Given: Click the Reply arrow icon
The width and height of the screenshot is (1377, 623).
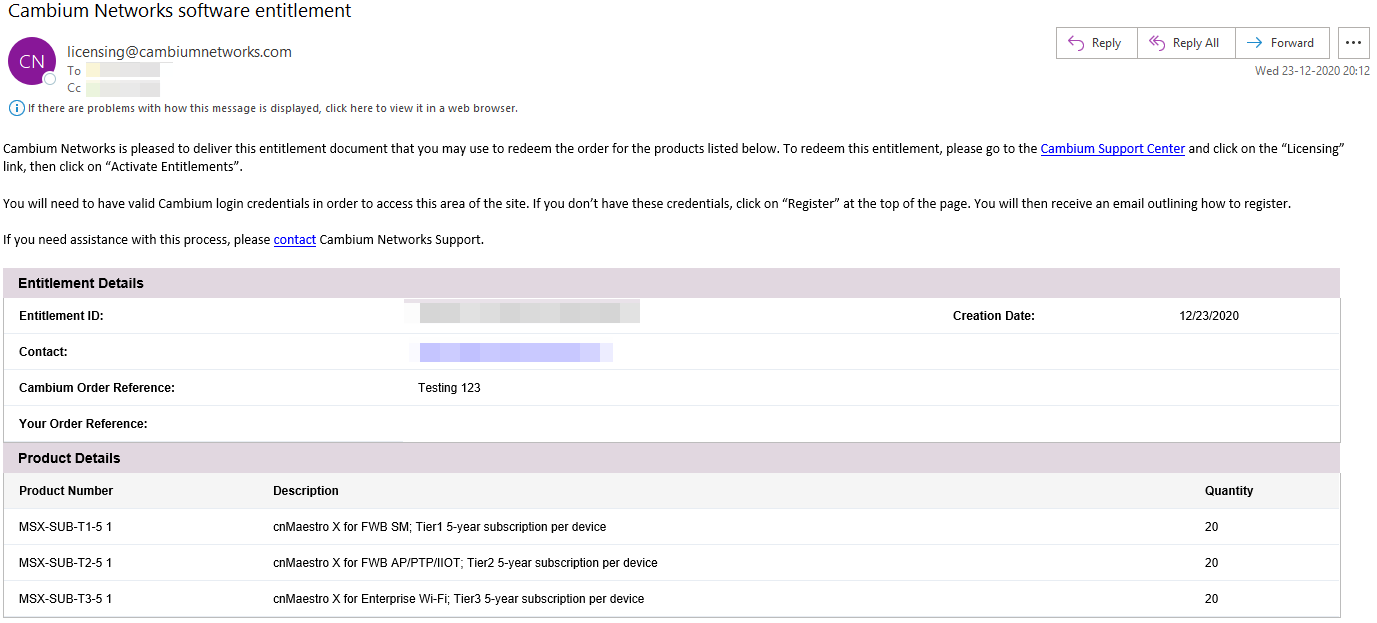Looking at the screenshot, I should [1076, 43].
